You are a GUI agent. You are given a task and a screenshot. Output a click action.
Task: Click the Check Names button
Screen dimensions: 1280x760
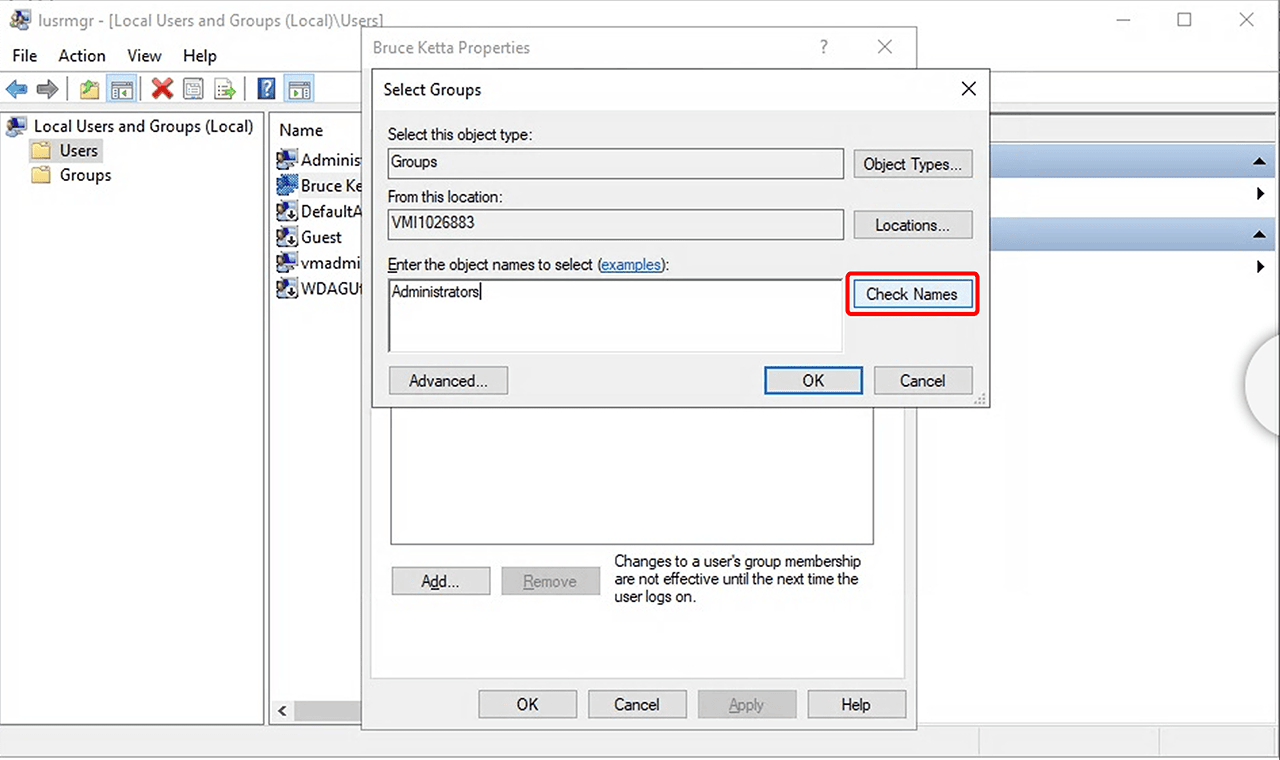[x=911, y=294]
